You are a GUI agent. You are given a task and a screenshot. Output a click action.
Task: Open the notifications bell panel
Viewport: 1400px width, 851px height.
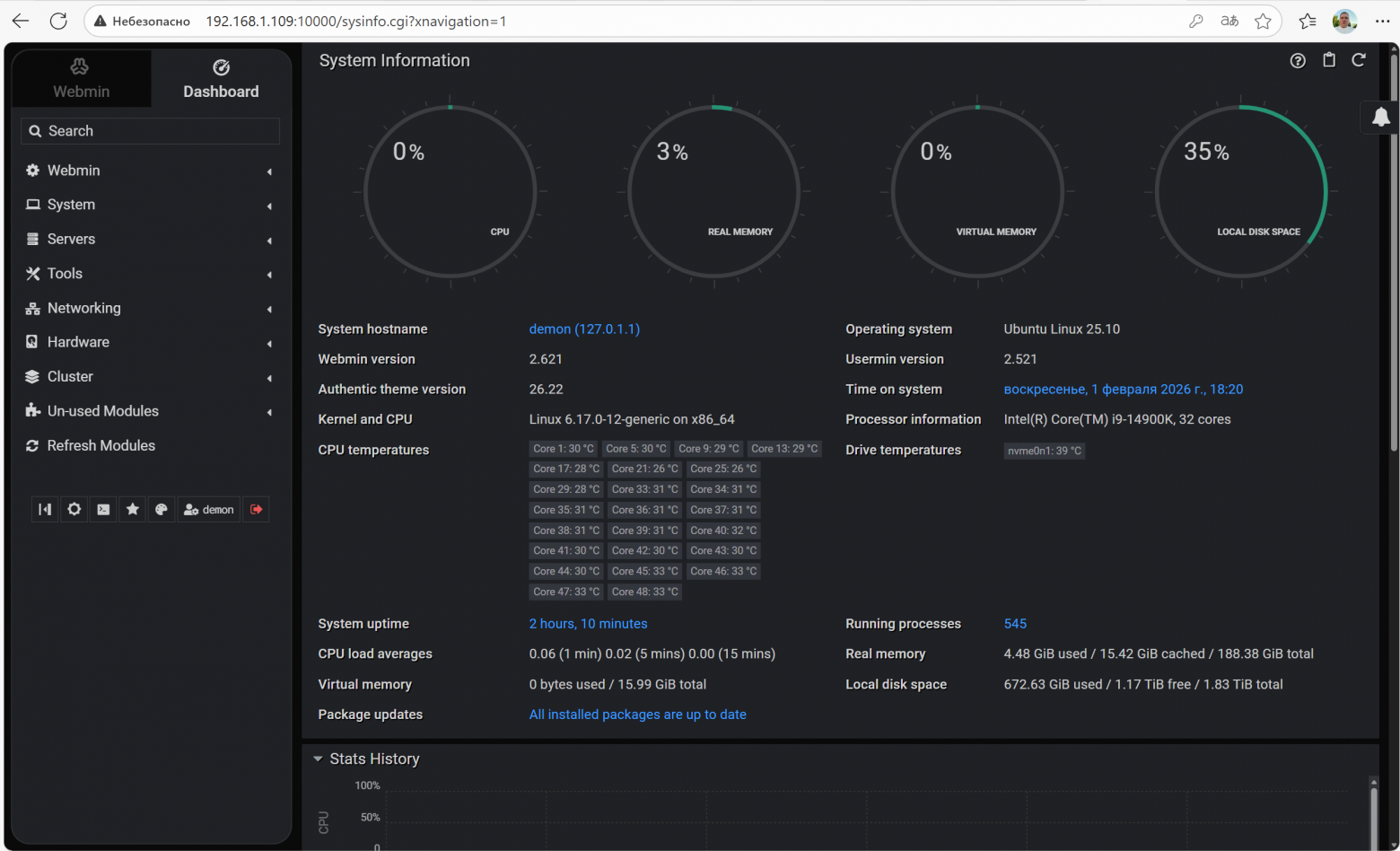(1380, 117)
